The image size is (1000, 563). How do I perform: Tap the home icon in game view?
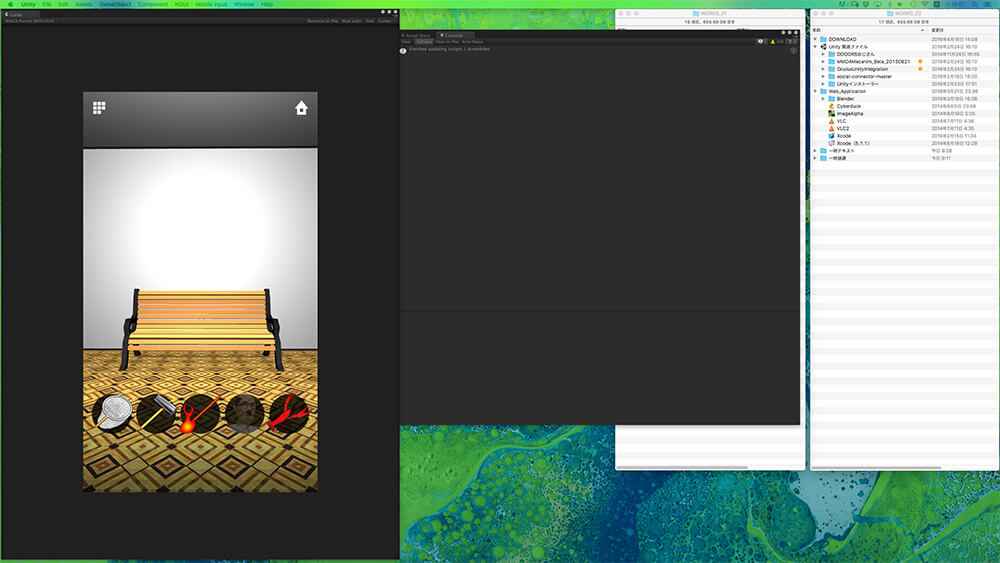pos(301,108)
